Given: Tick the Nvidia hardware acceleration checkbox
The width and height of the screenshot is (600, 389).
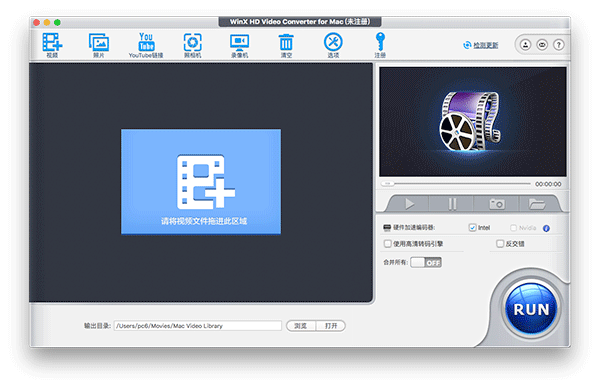Looking at the screenshot, I should (513, 228).
